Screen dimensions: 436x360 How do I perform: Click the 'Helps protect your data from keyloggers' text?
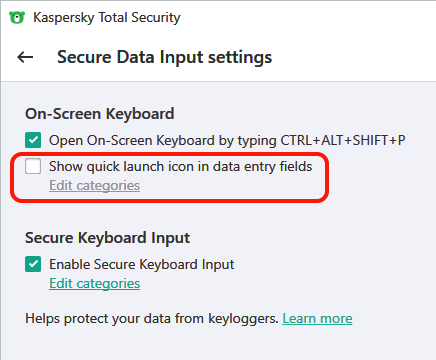(x=152, y=318)
